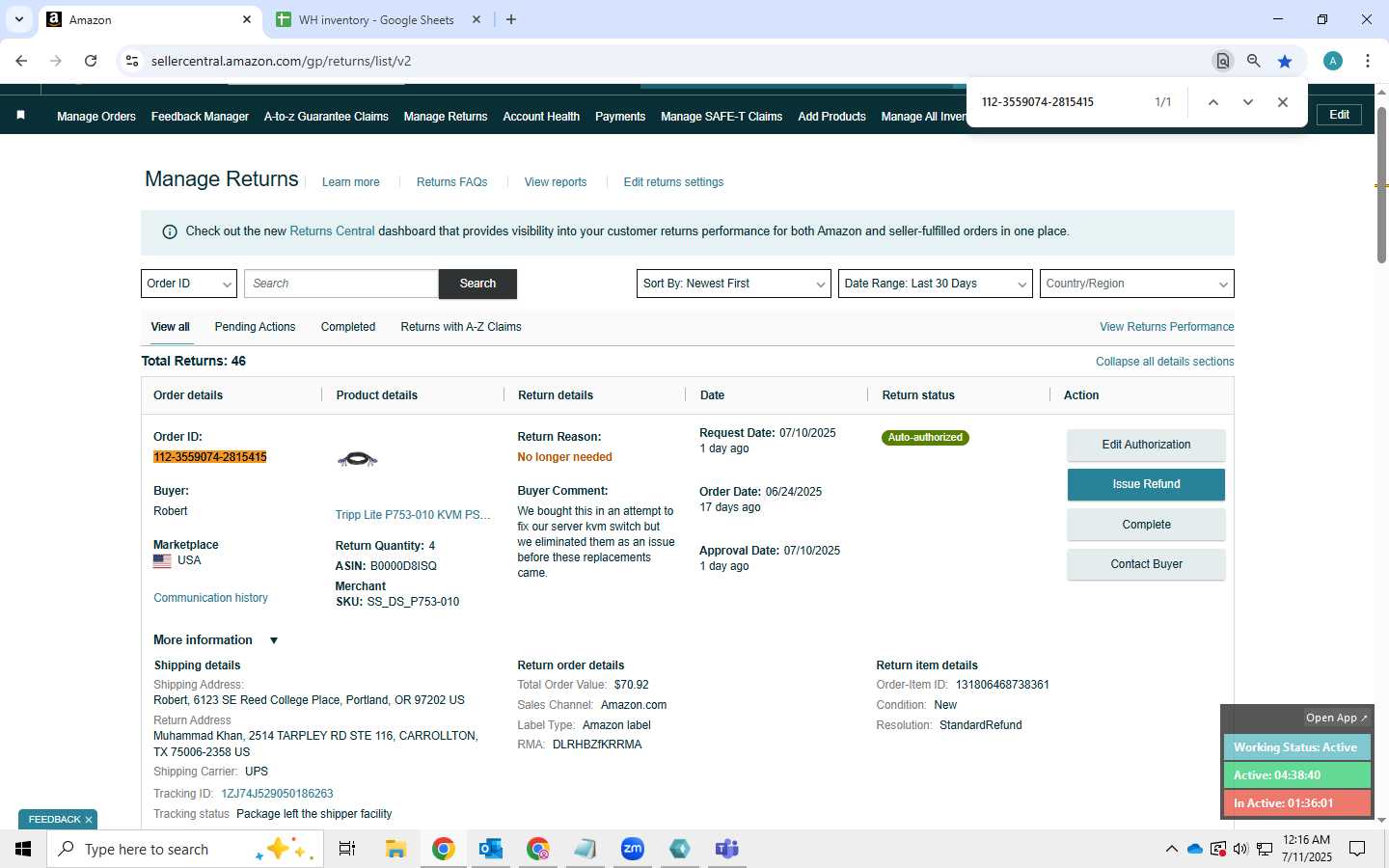This screenshot has width=1389, height=868.
Task: Click the KVM cable product thumbnail
Action: 357,460
